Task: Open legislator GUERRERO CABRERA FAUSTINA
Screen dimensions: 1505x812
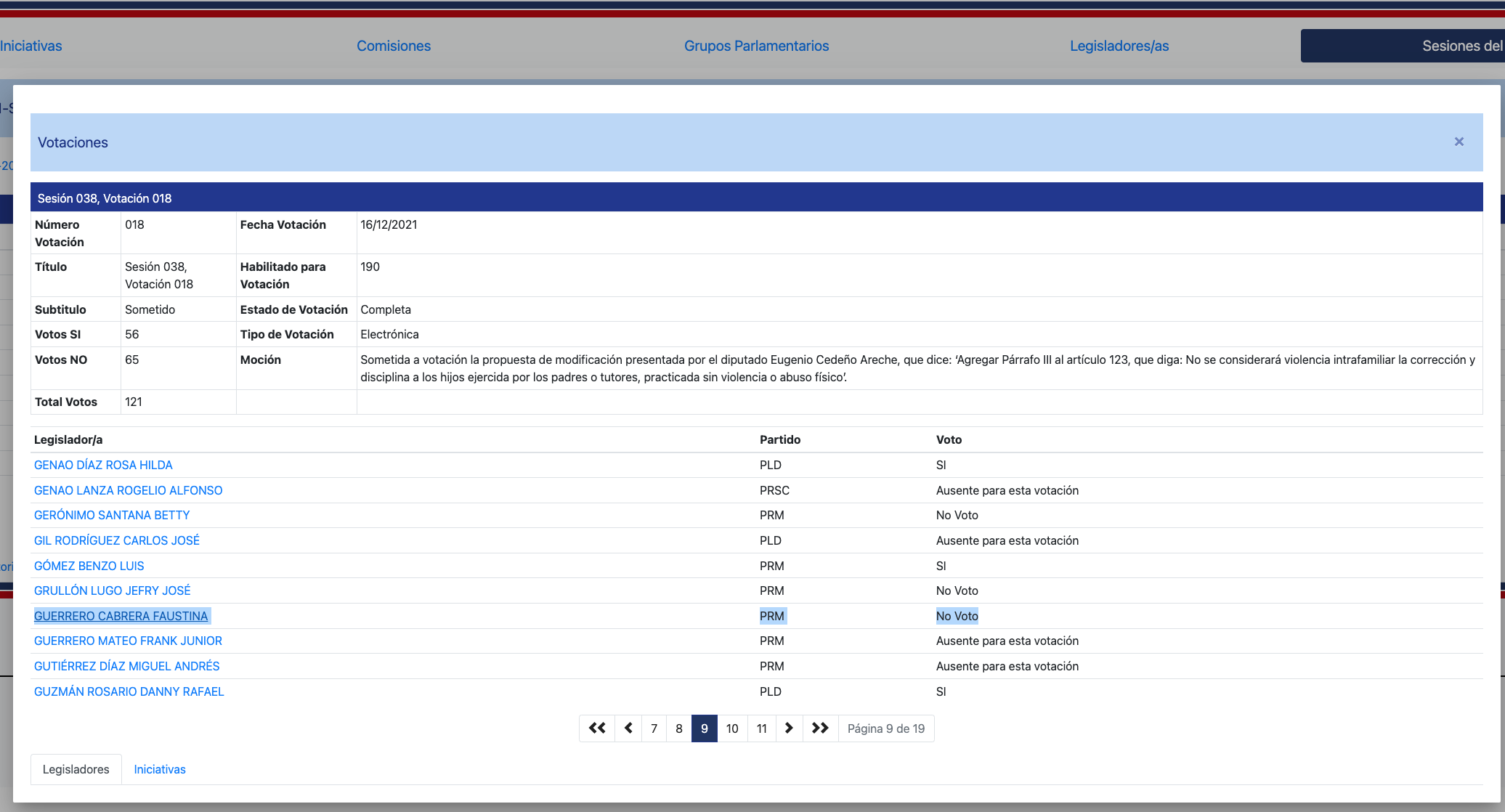Action: [x=121, y=616]
